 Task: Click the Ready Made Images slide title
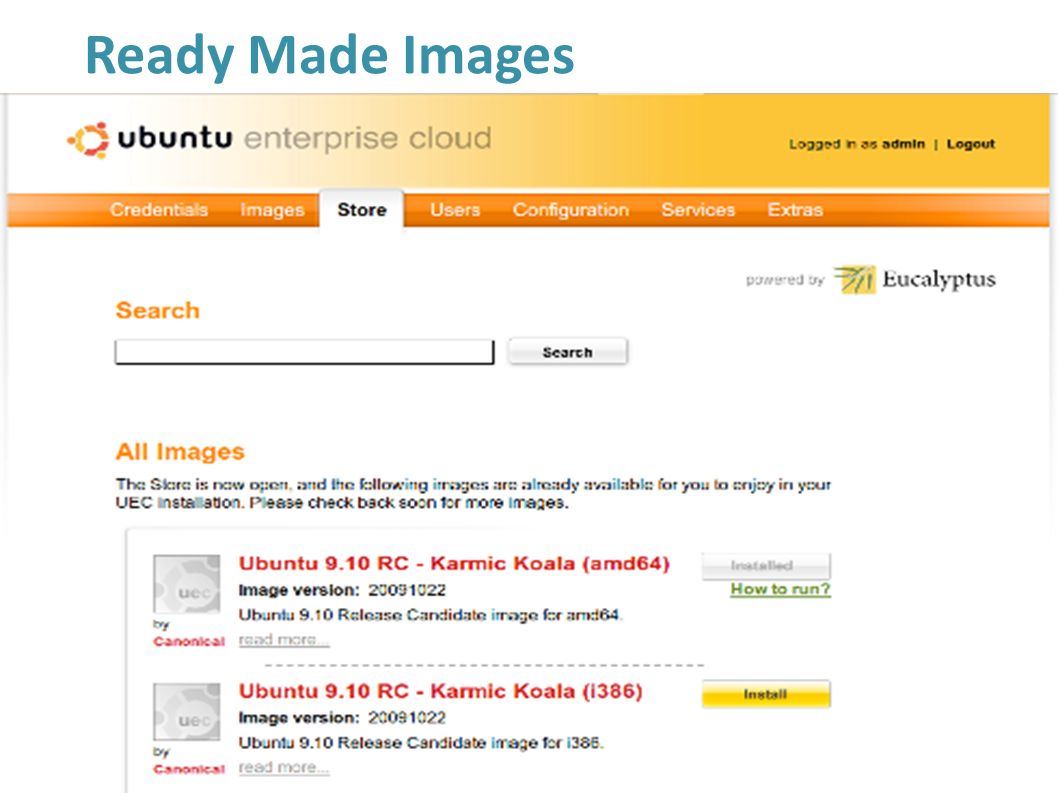tap(330, 56)
